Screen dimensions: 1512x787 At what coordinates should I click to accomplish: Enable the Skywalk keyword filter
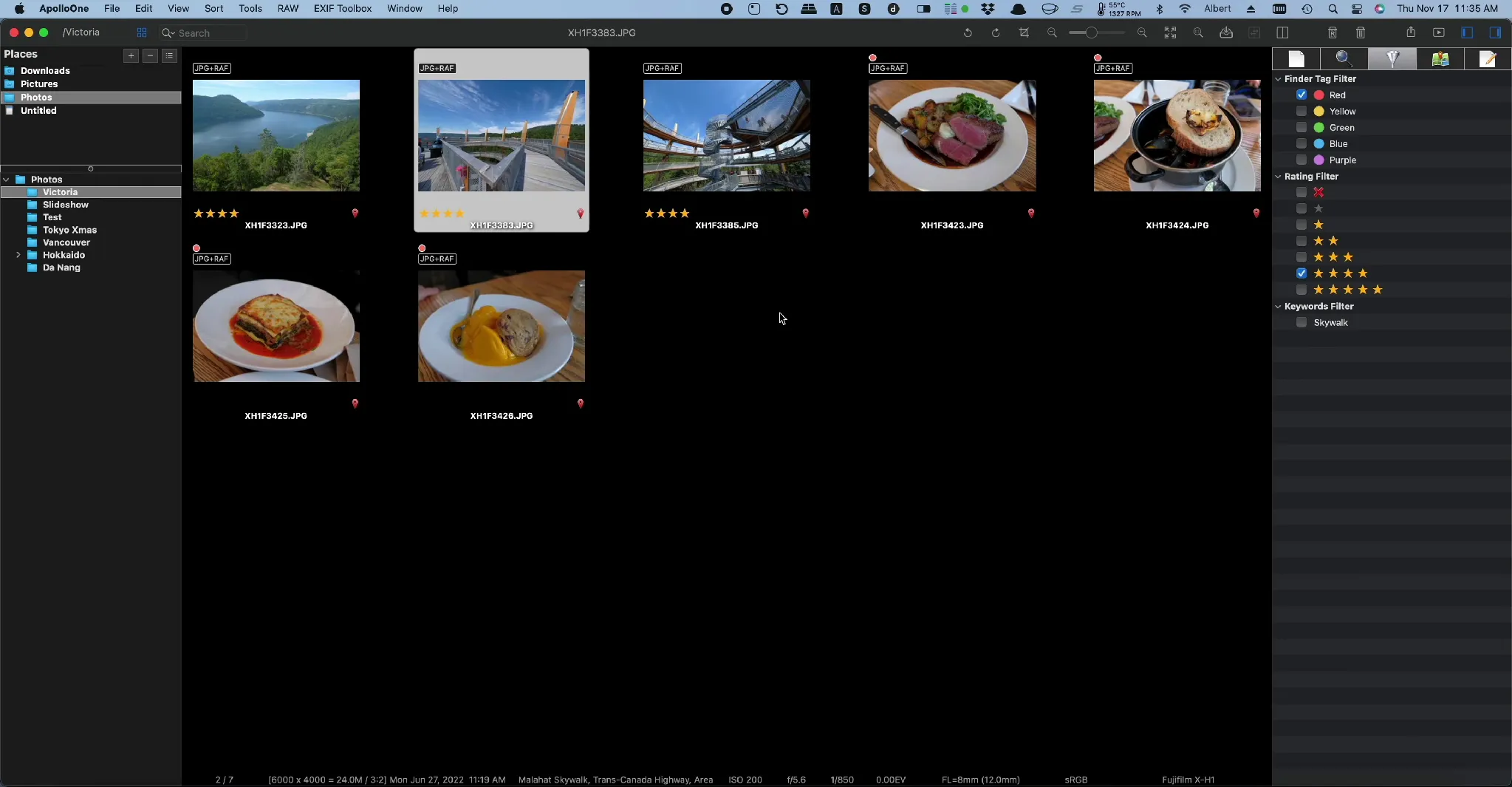click(x=1301, y=322)
